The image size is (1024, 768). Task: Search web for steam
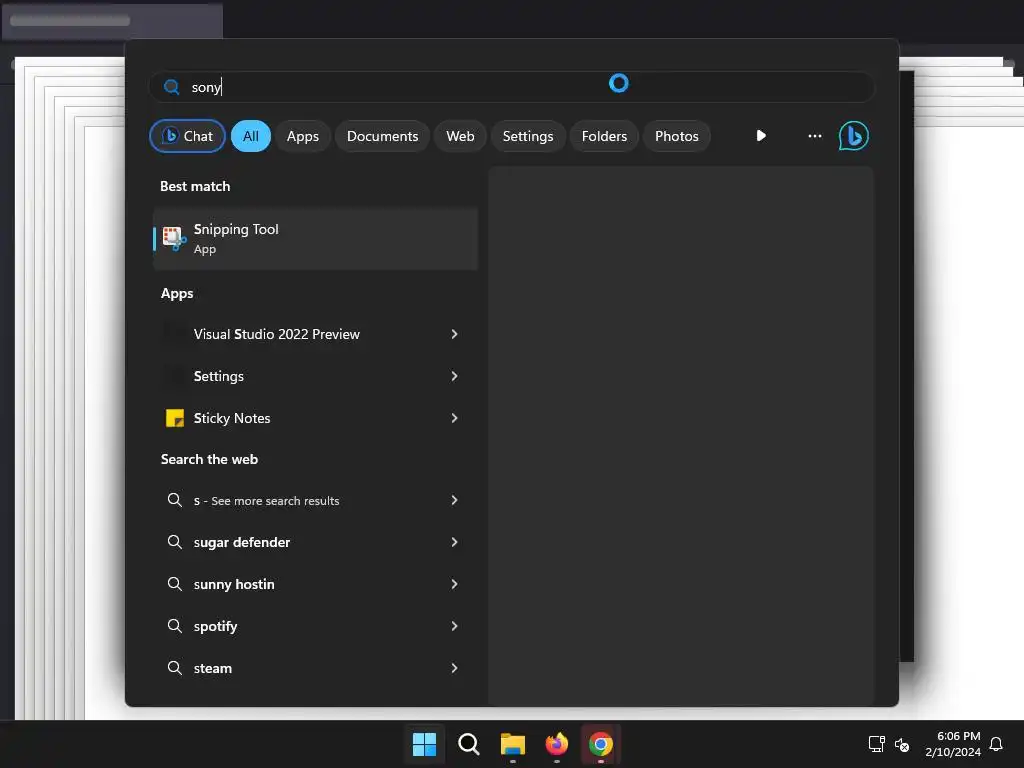point(315,667)
